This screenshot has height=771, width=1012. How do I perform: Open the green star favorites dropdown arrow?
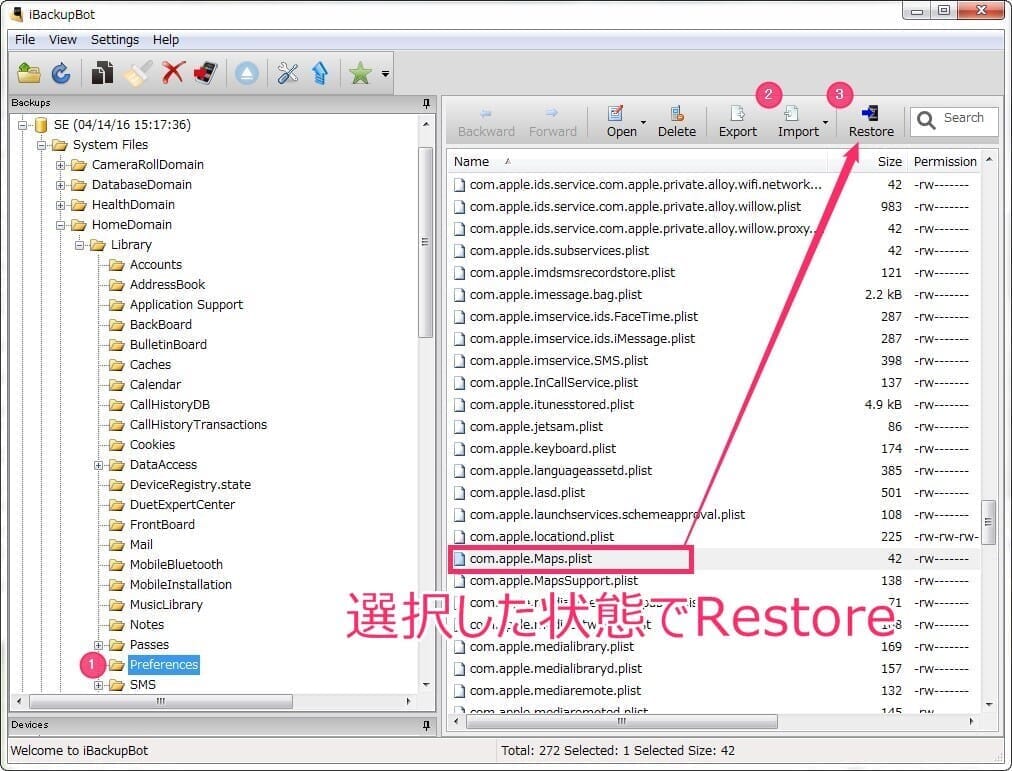click(x=385, y=74)
